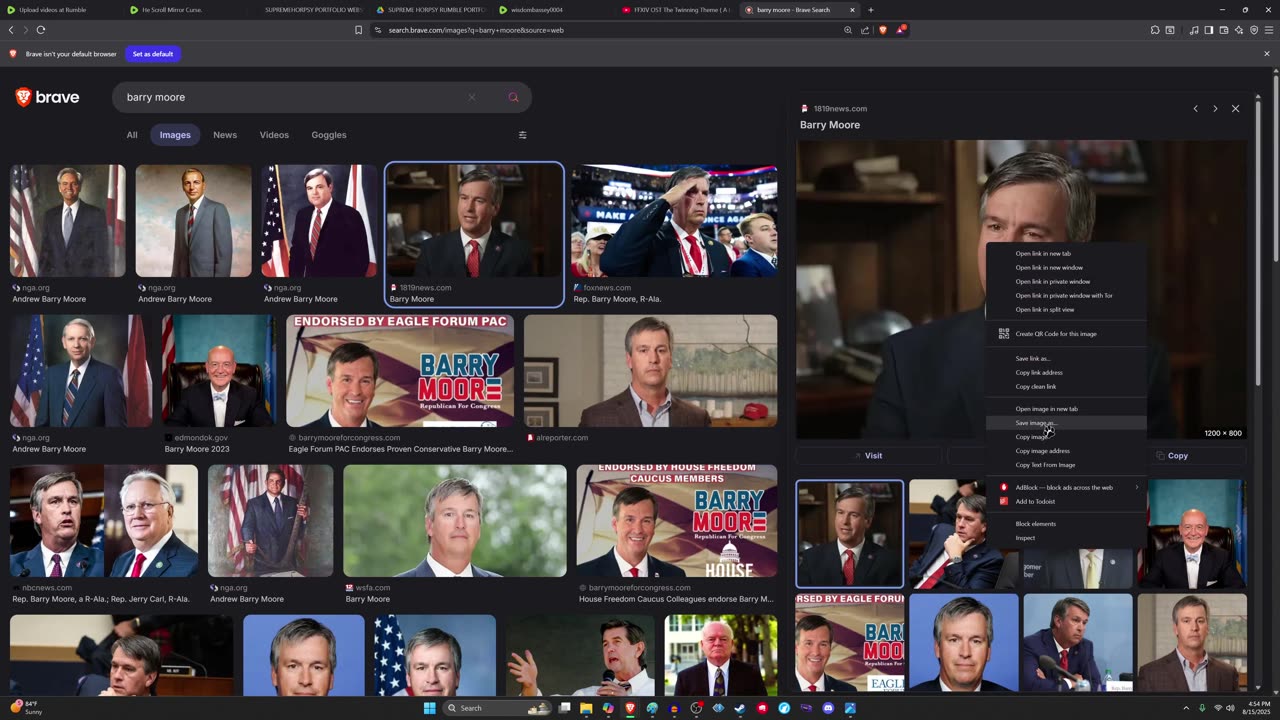Switch to the 'wisdombassey0004' browser tab
Image resolution: width=1280 pixels, height=720 pixels.
[x=553, y=10]
